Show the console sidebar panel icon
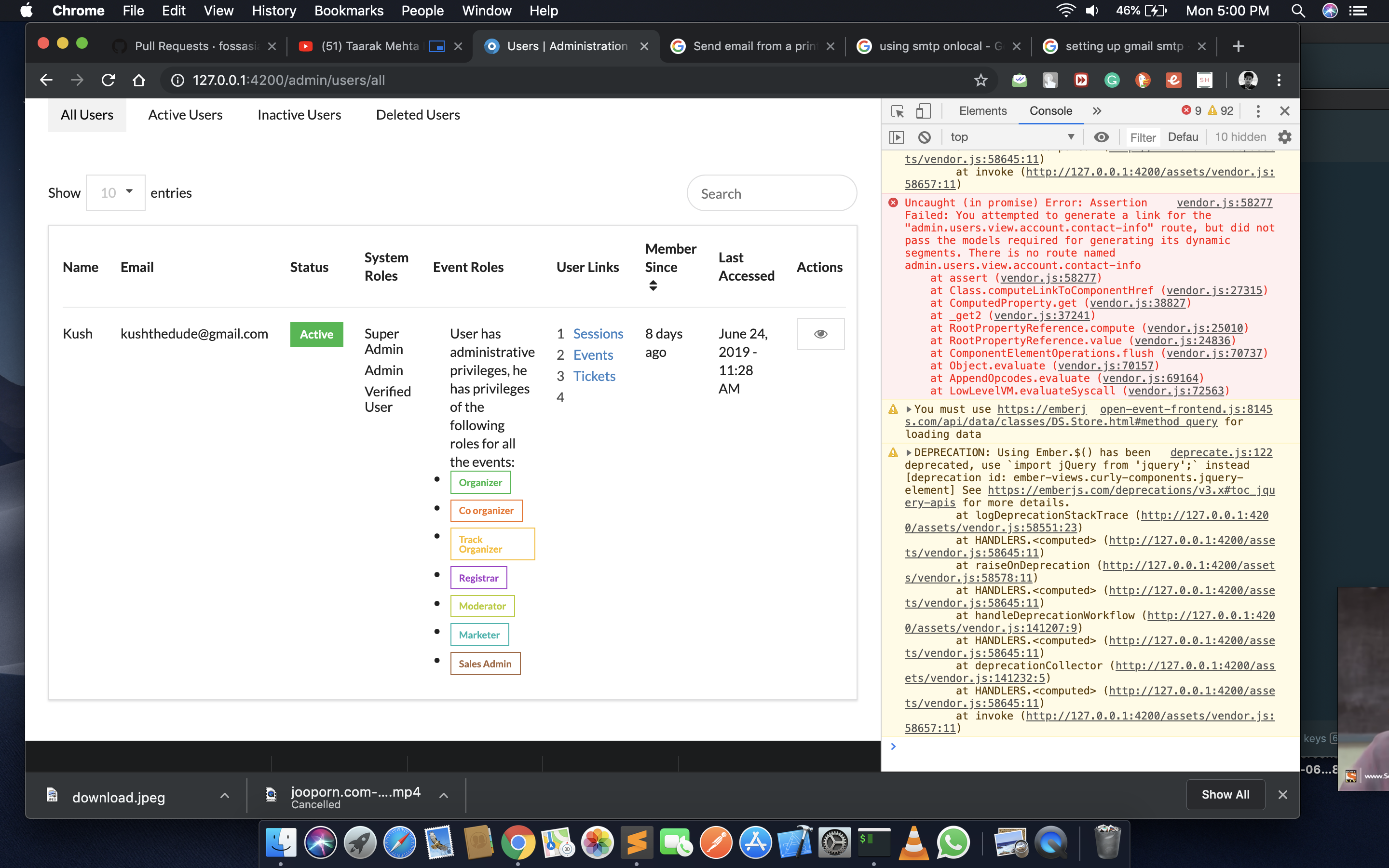 (x=897, y=137)
